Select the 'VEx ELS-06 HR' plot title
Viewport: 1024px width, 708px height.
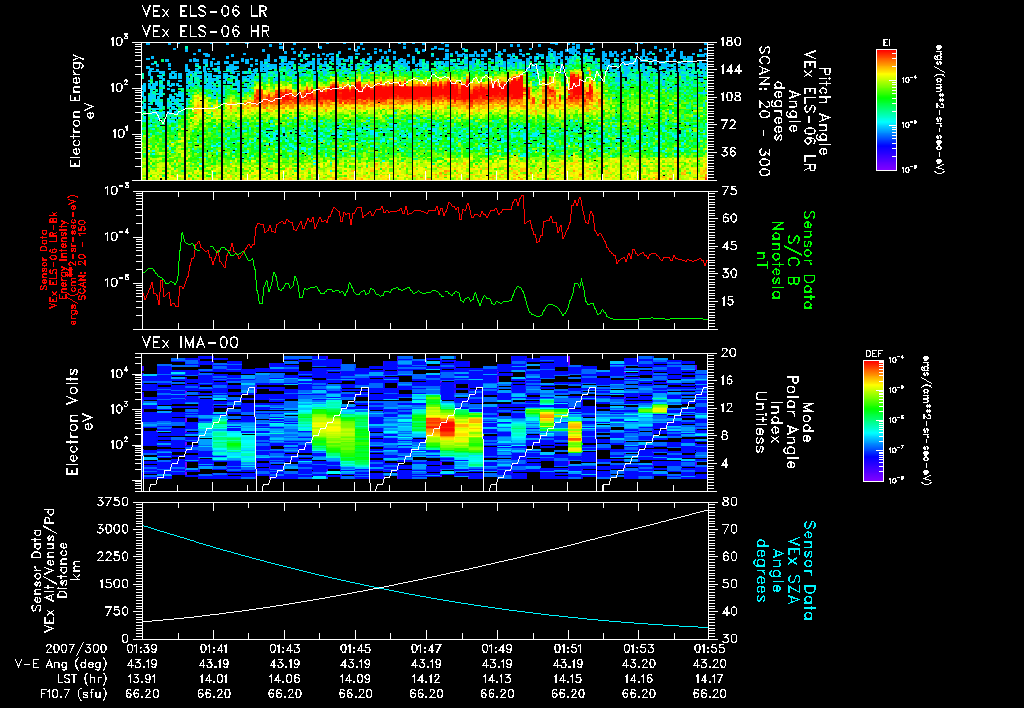click(x=206, y=31)
